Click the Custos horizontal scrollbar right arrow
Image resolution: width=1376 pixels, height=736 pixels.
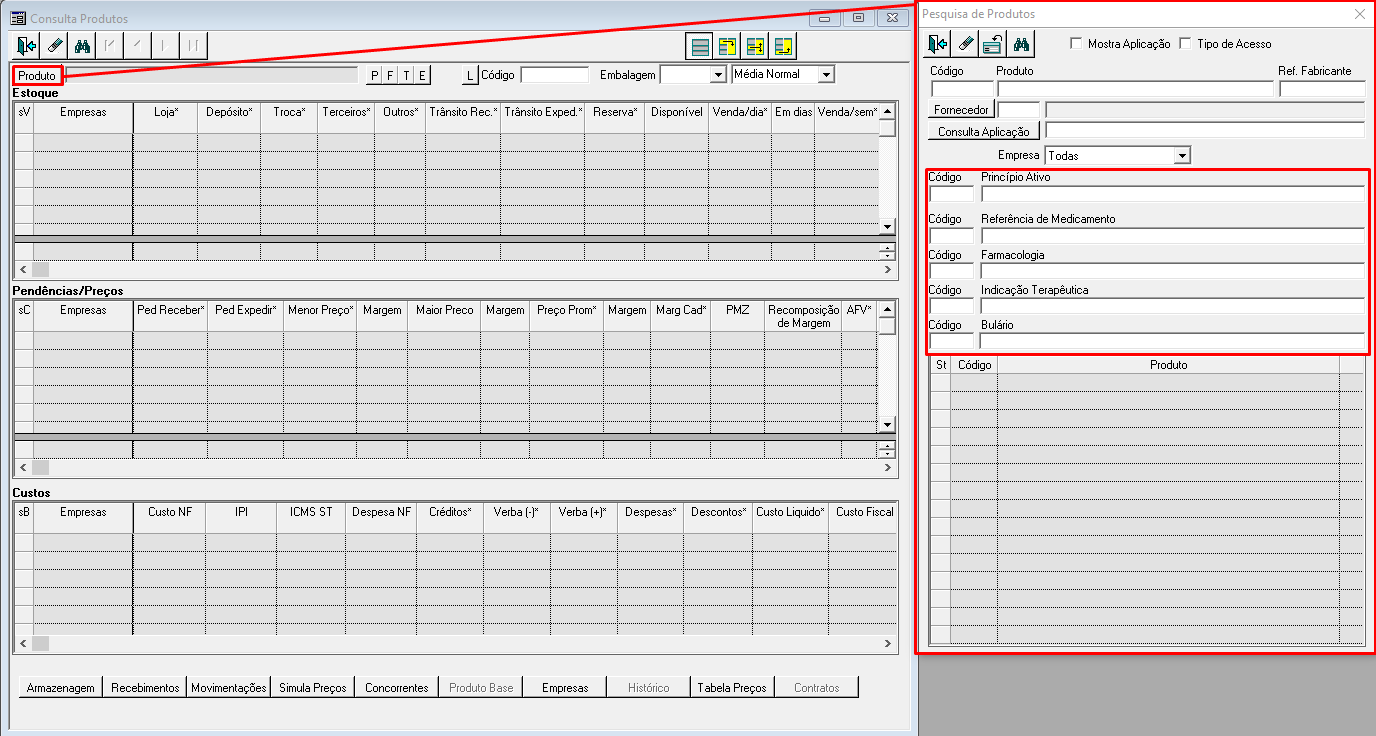pos(887,643)
